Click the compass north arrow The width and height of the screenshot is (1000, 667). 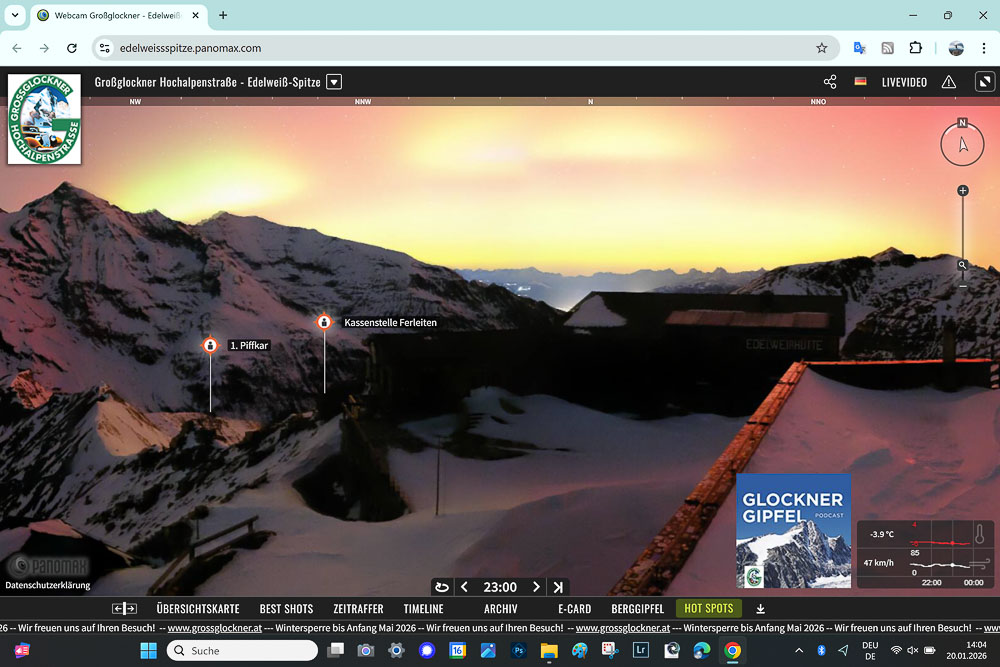pos(963,145)
